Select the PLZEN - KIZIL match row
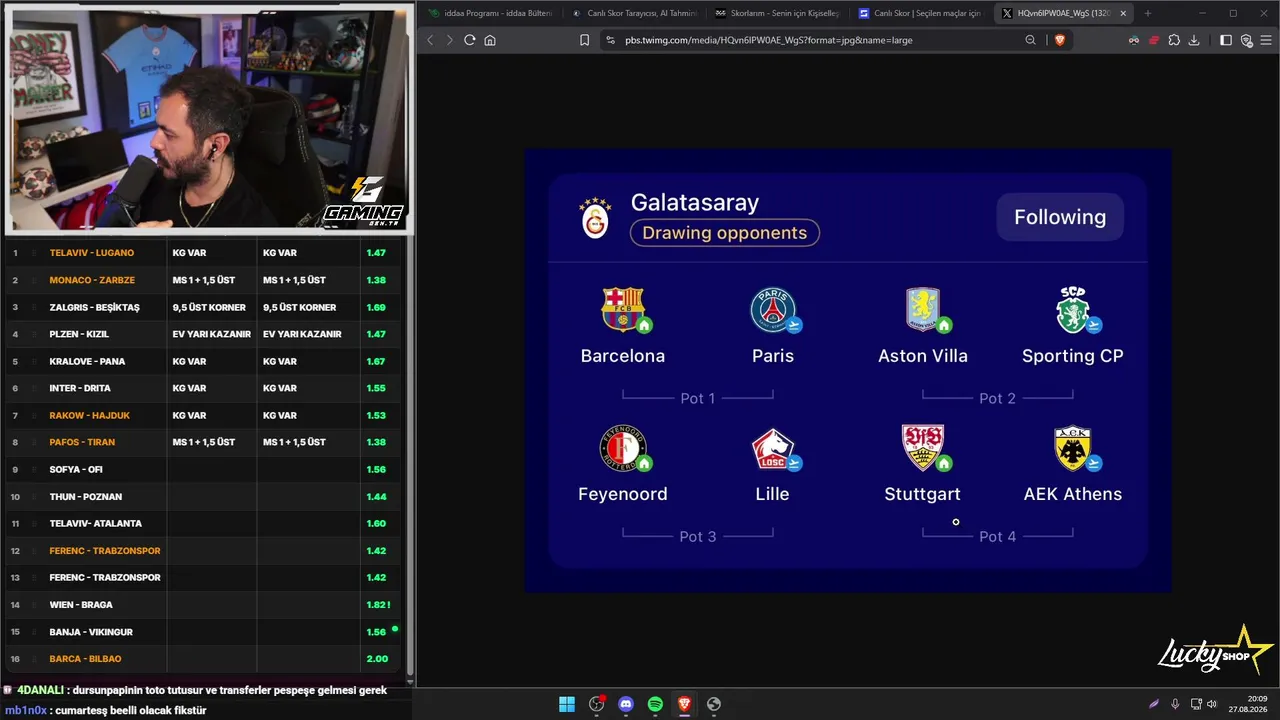1280x720 pixels. coord(203,334)
